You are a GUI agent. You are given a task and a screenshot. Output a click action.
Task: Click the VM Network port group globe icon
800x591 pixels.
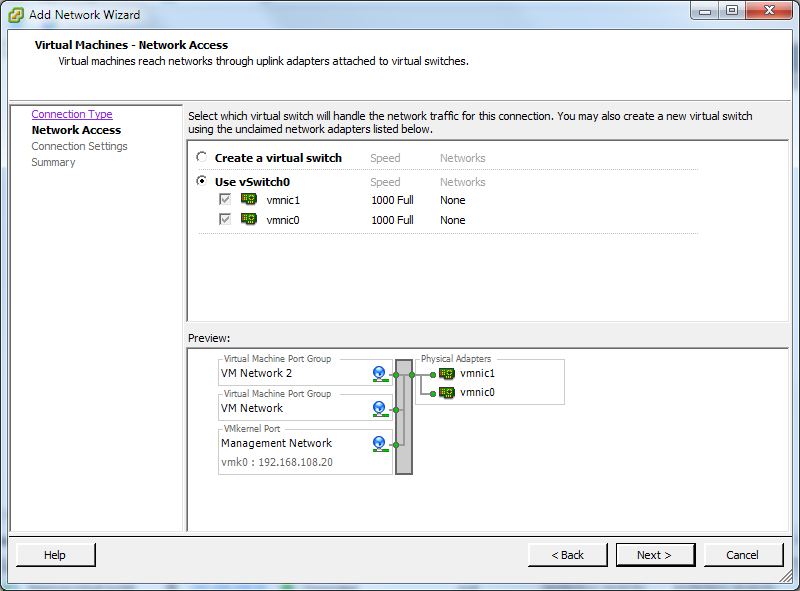coord(379,409)
